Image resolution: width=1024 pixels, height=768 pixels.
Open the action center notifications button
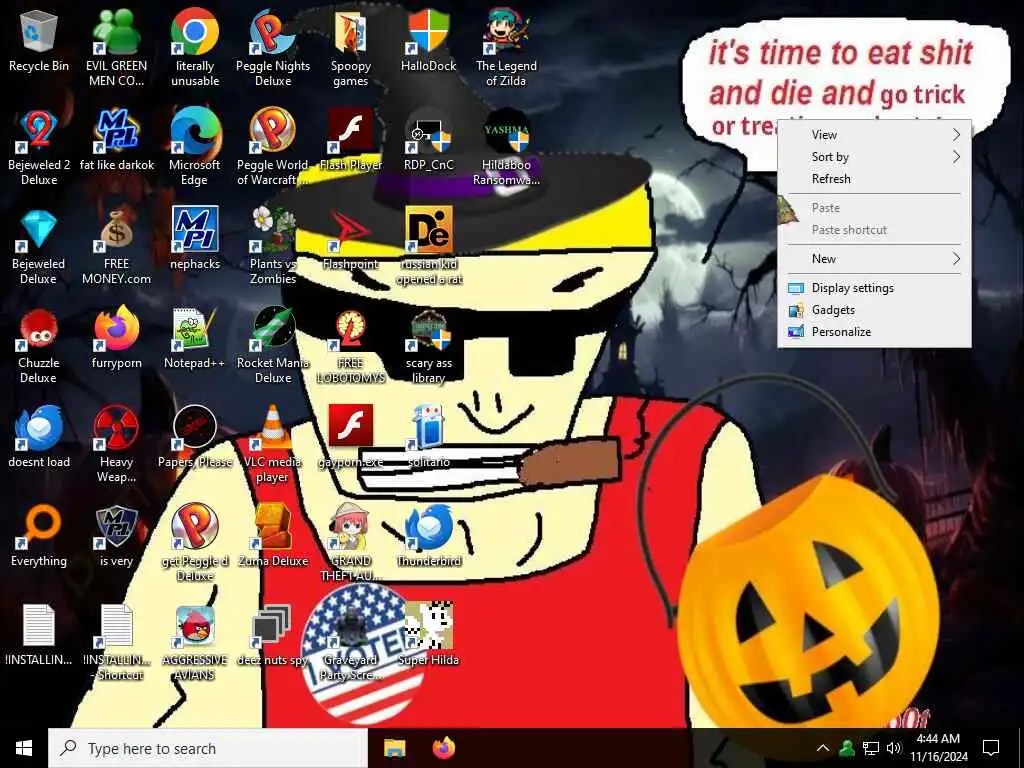point(991,748)
